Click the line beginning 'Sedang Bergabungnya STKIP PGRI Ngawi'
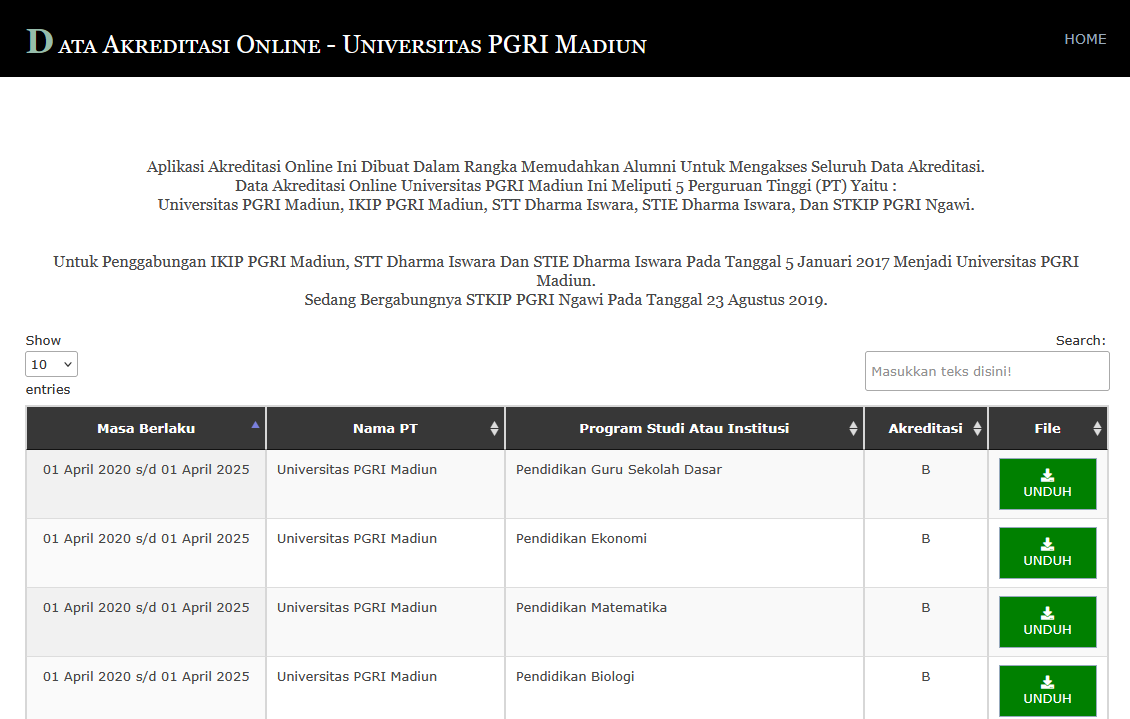This screenshot has width=1130, height=719. [566, 300]
